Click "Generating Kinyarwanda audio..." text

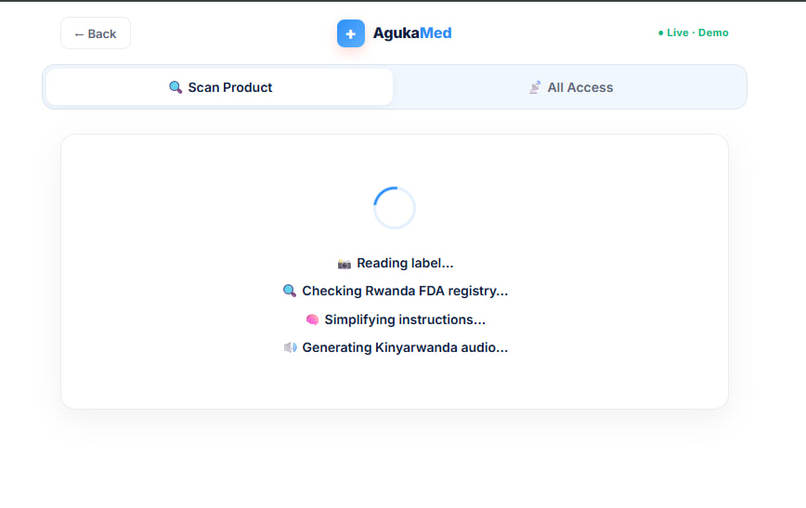tap(405, 348)
